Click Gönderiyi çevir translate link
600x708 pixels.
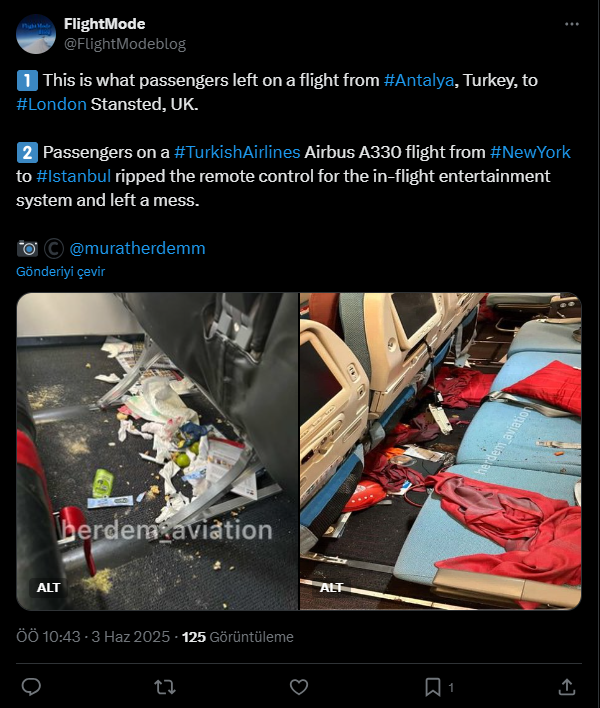60,271
